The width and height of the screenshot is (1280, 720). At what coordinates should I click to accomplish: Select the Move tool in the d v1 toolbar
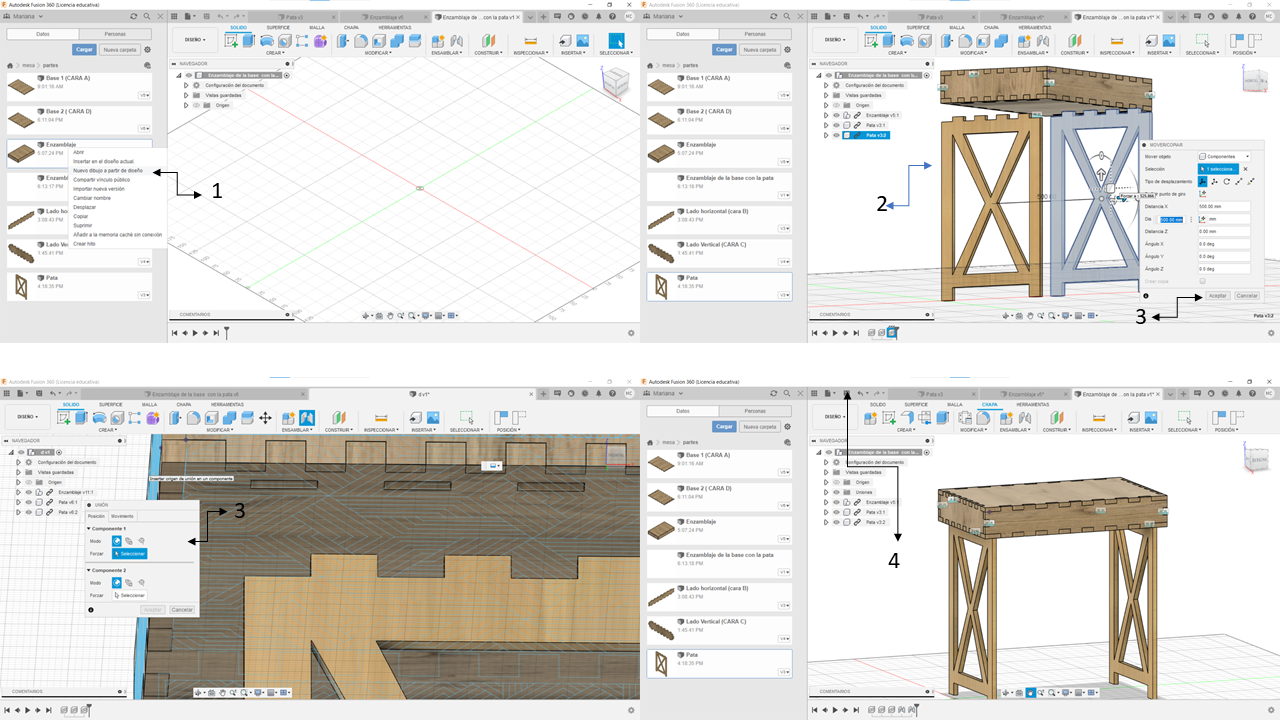click(x=265, y=418)
